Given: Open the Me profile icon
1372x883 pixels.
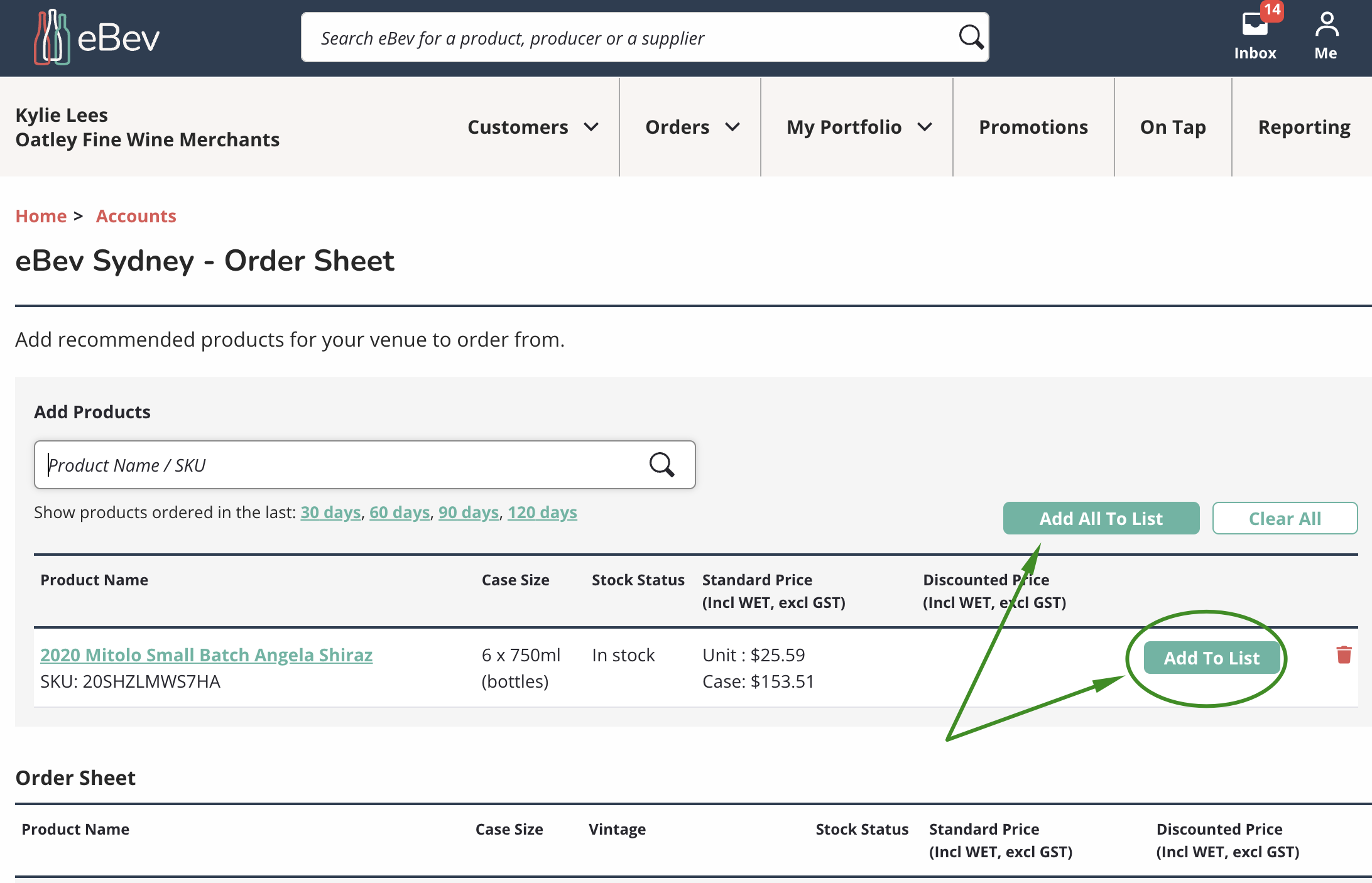Looking at the screenshot, I should tap(1326, 25).
